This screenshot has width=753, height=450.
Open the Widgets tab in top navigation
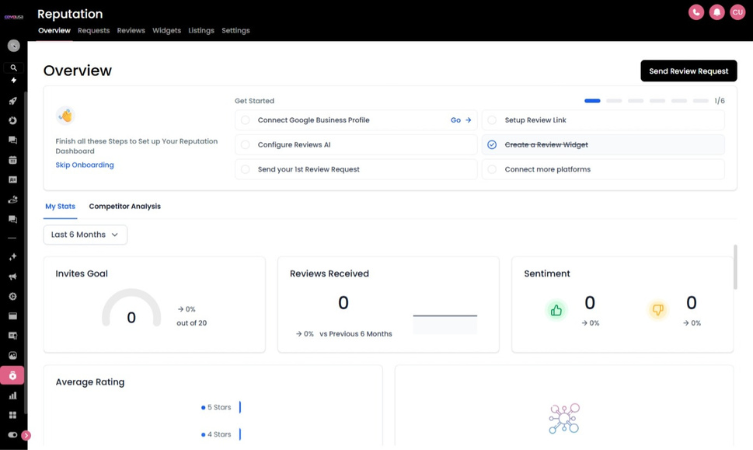tap(166, 31)
